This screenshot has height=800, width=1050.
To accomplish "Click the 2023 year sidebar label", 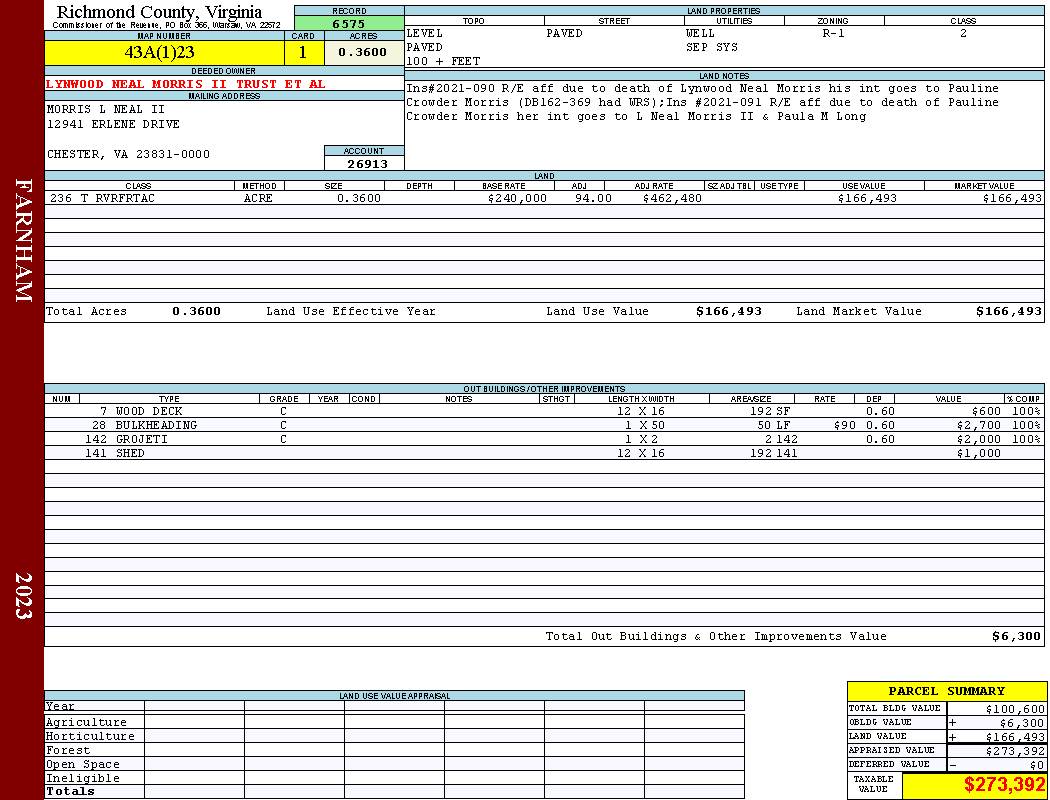I will [x=23, y=596].
